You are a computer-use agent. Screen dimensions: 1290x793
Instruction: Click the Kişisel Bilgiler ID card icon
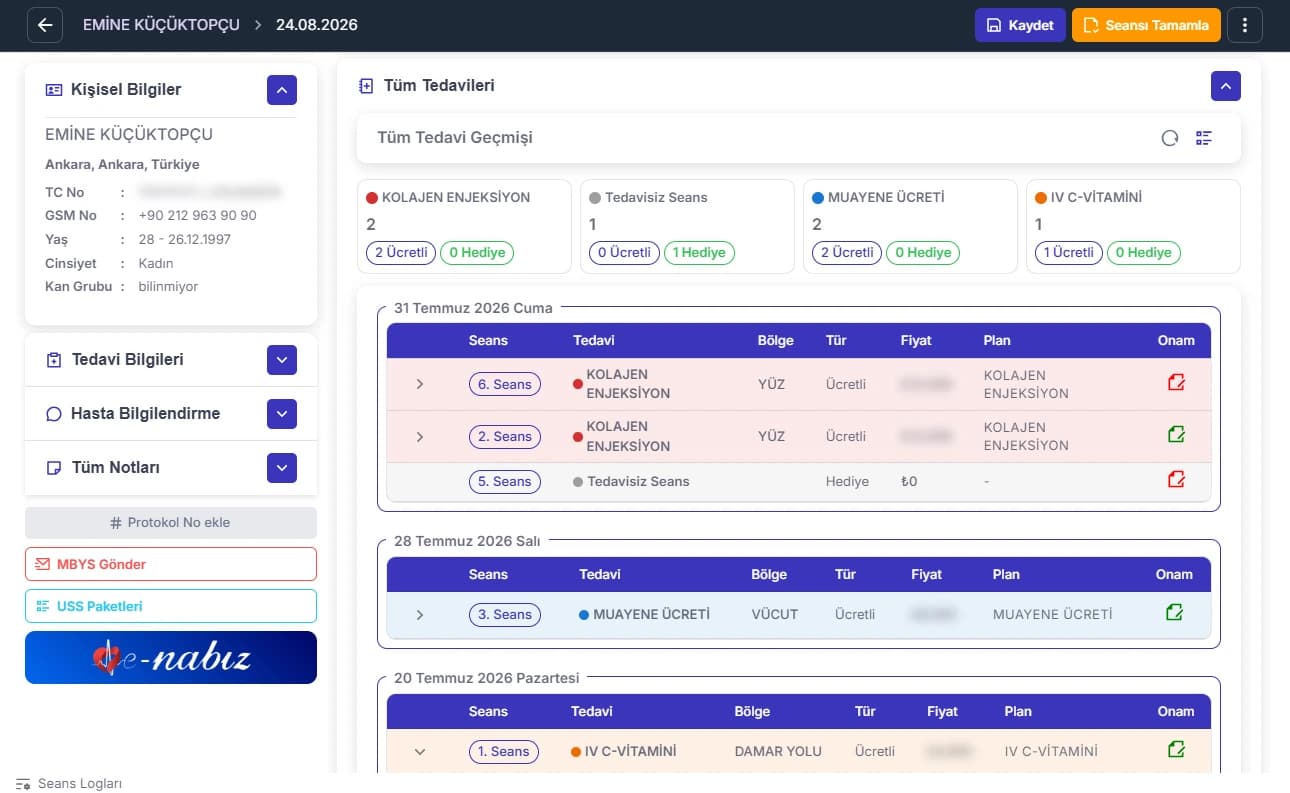coord(54,90)
